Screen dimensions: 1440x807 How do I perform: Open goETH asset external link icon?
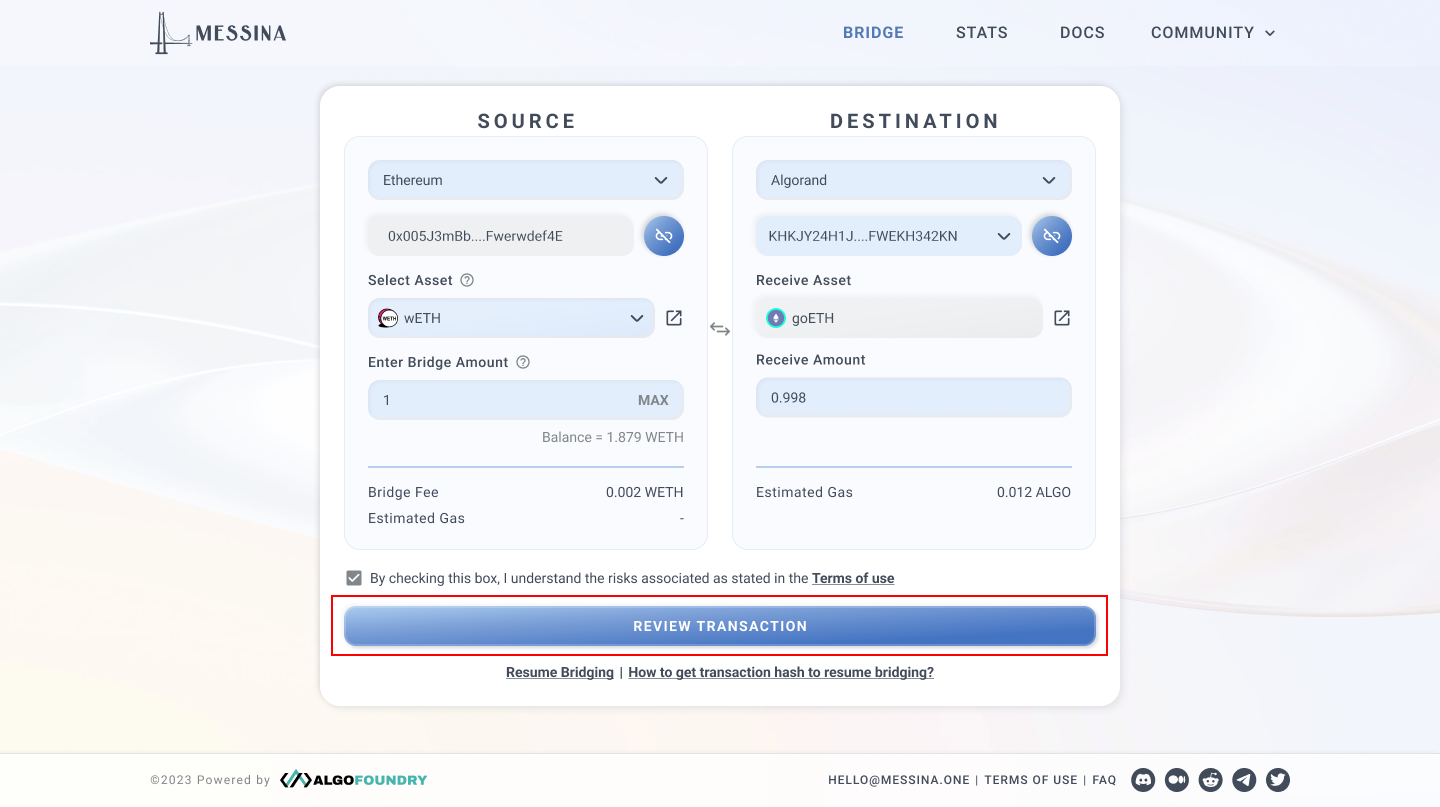pyautogui.click(x=1062, y=318)
